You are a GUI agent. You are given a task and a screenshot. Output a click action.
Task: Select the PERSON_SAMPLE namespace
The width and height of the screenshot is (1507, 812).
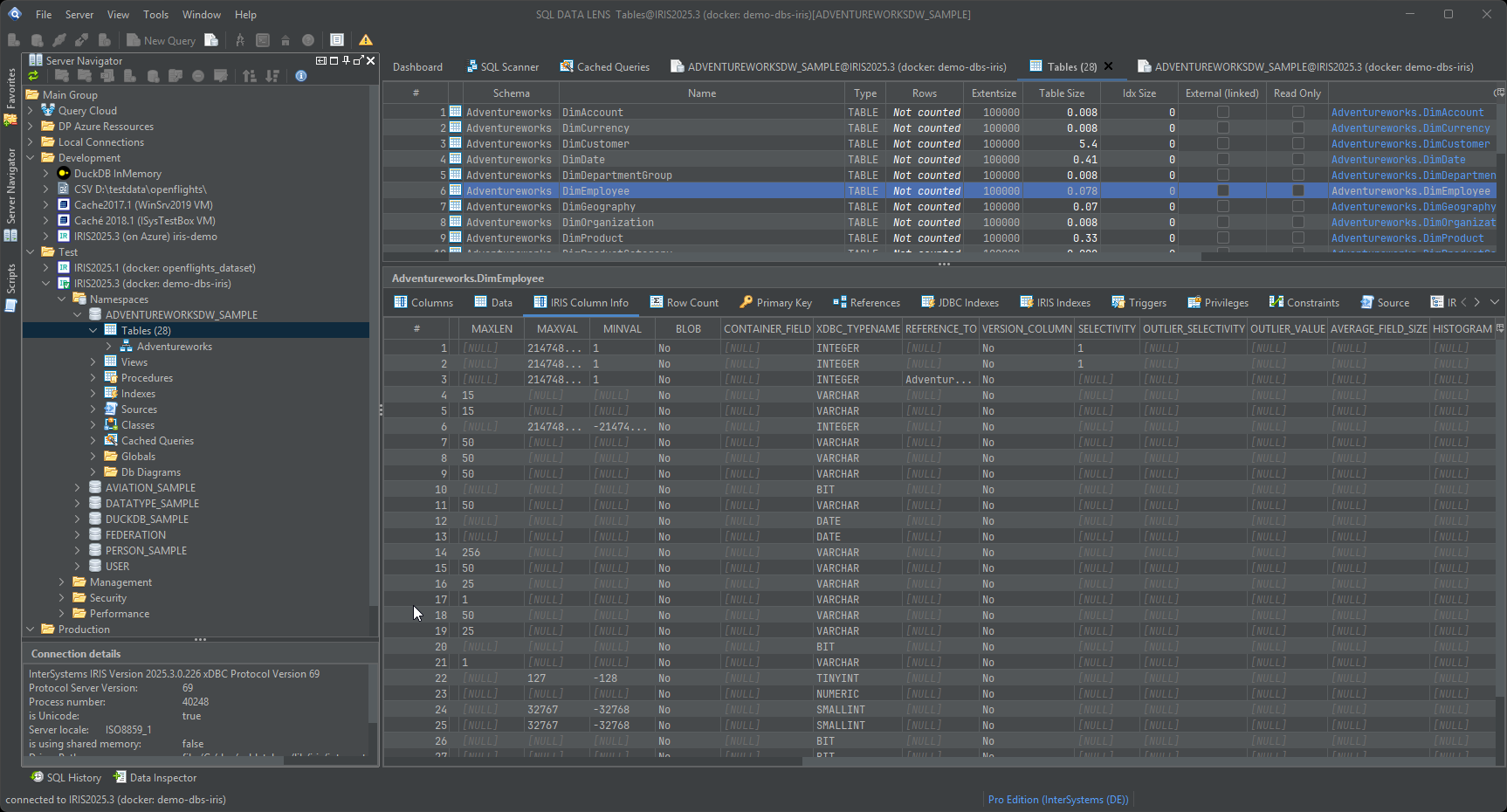click(146, 551)
